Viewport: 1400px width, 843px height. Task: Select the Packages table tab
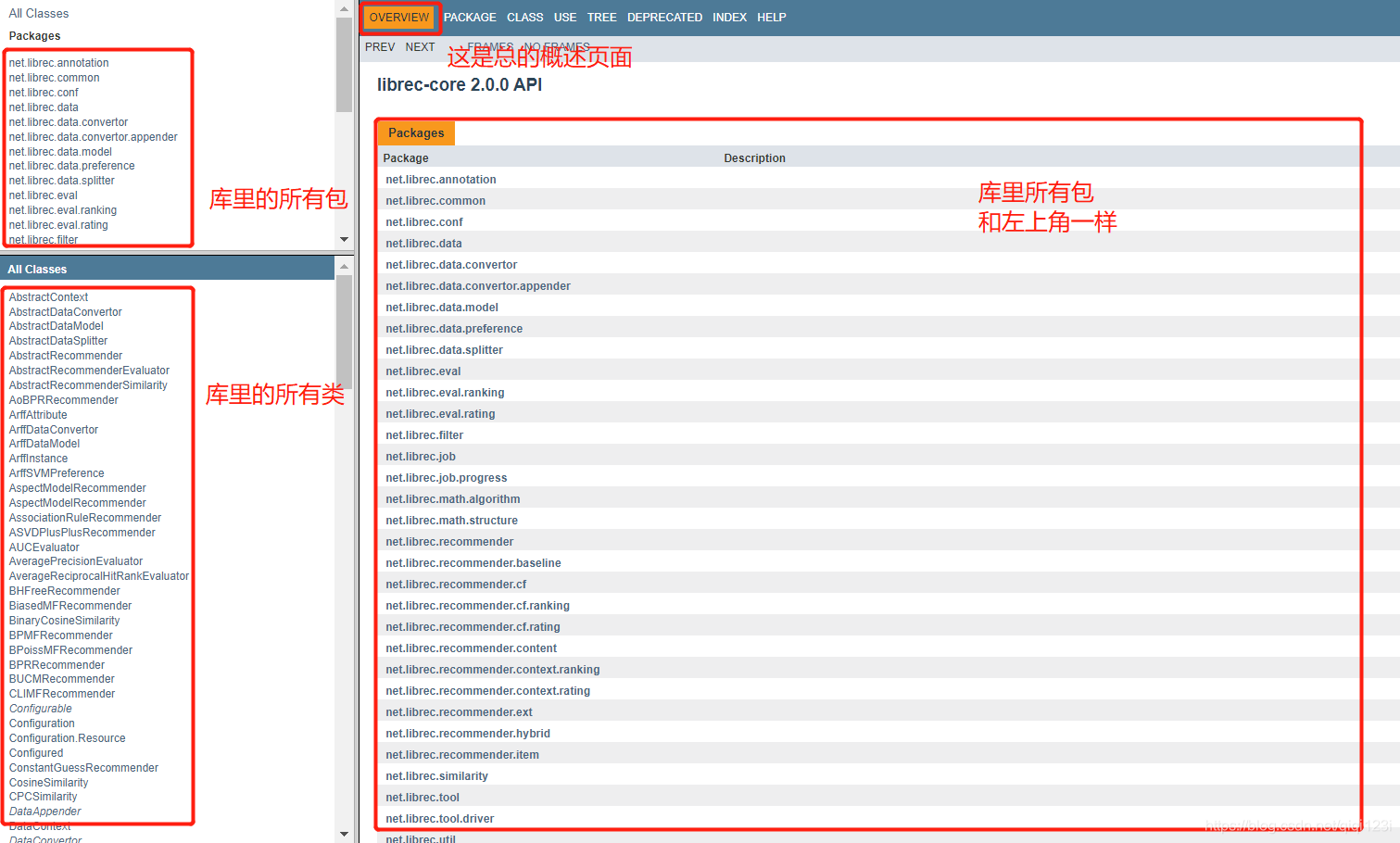416,133
